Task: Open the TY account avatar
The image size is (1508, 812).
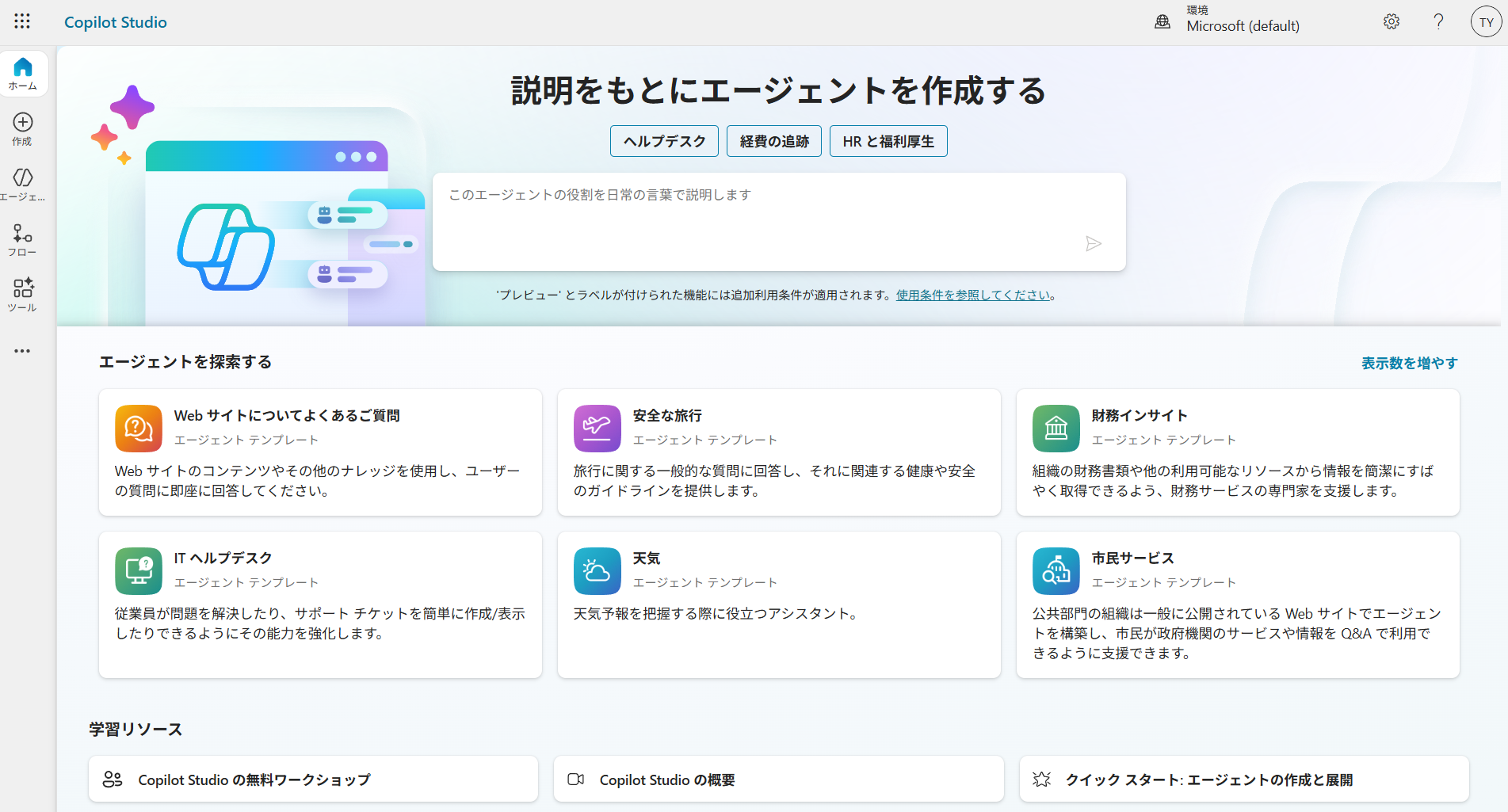Action: click(x=1486, y=22)
